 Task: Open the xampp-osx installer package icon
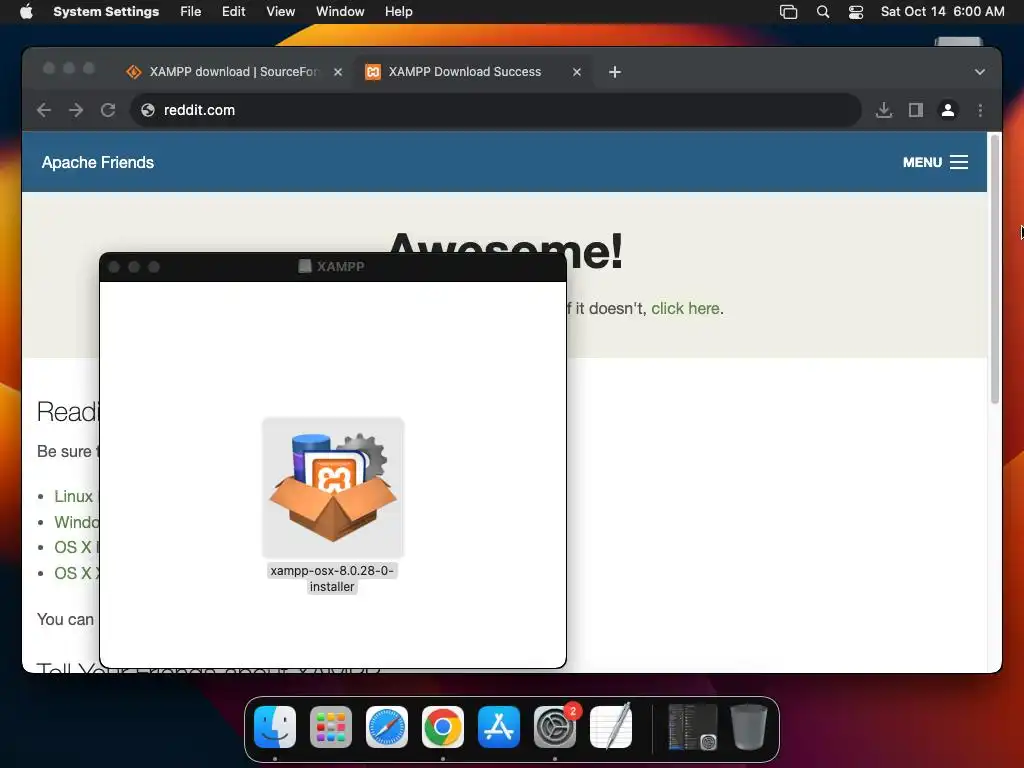(x=333, y=487)
